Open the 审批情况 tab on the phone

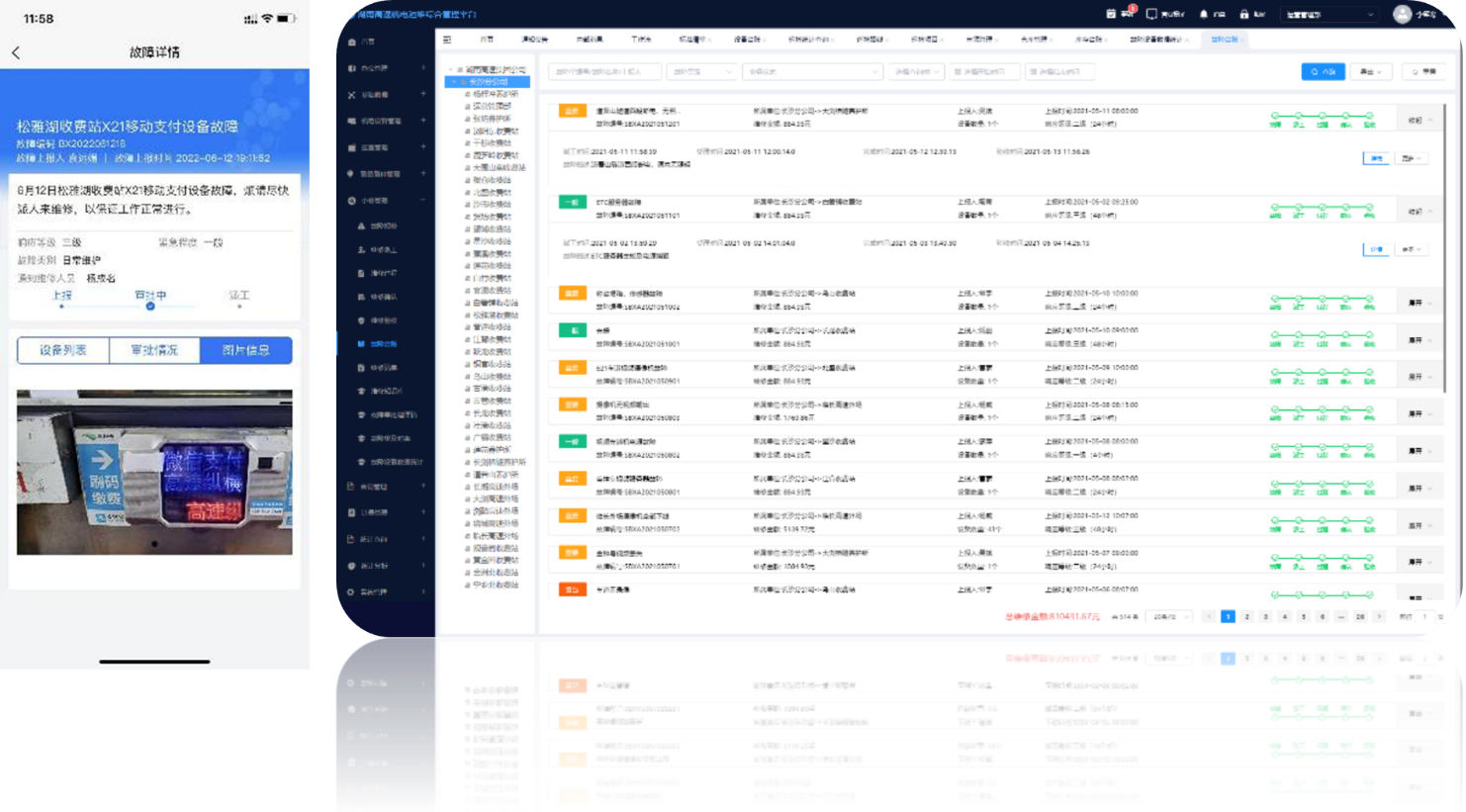(x=154, y=350)
